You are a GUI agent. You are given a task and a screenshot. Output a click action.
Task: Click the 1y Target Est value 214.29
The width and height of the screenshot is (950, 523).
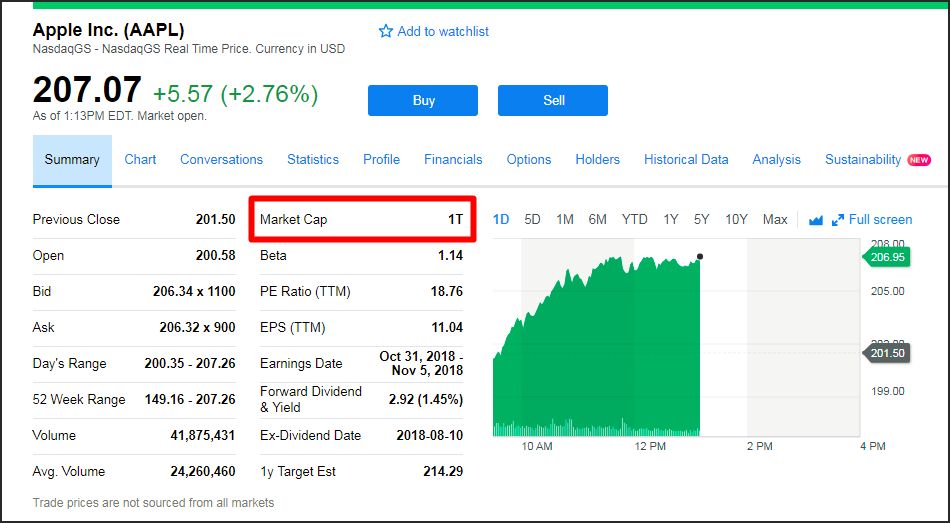[443, 471]
